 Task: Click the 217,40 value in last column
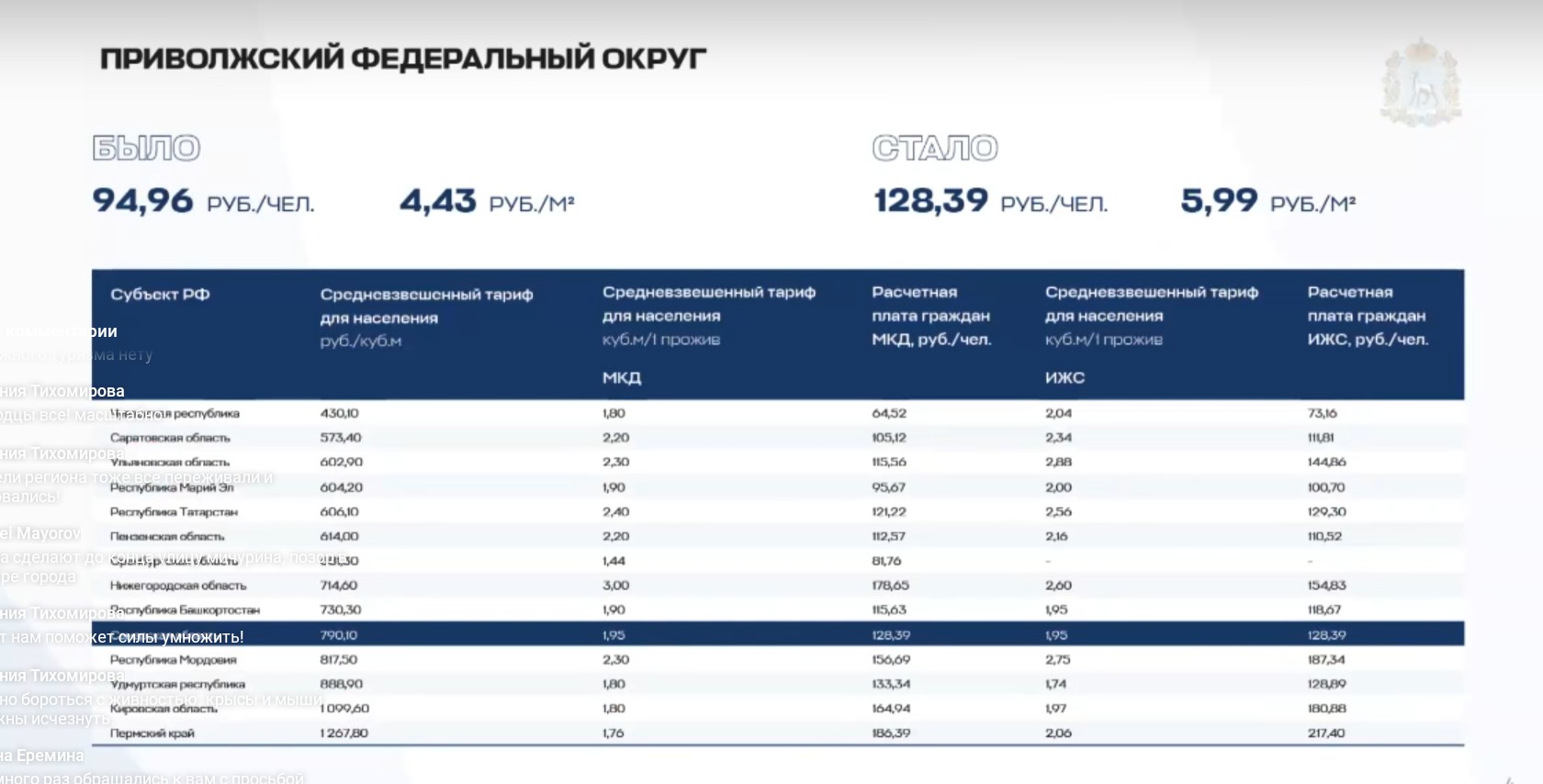point(1326,733)
